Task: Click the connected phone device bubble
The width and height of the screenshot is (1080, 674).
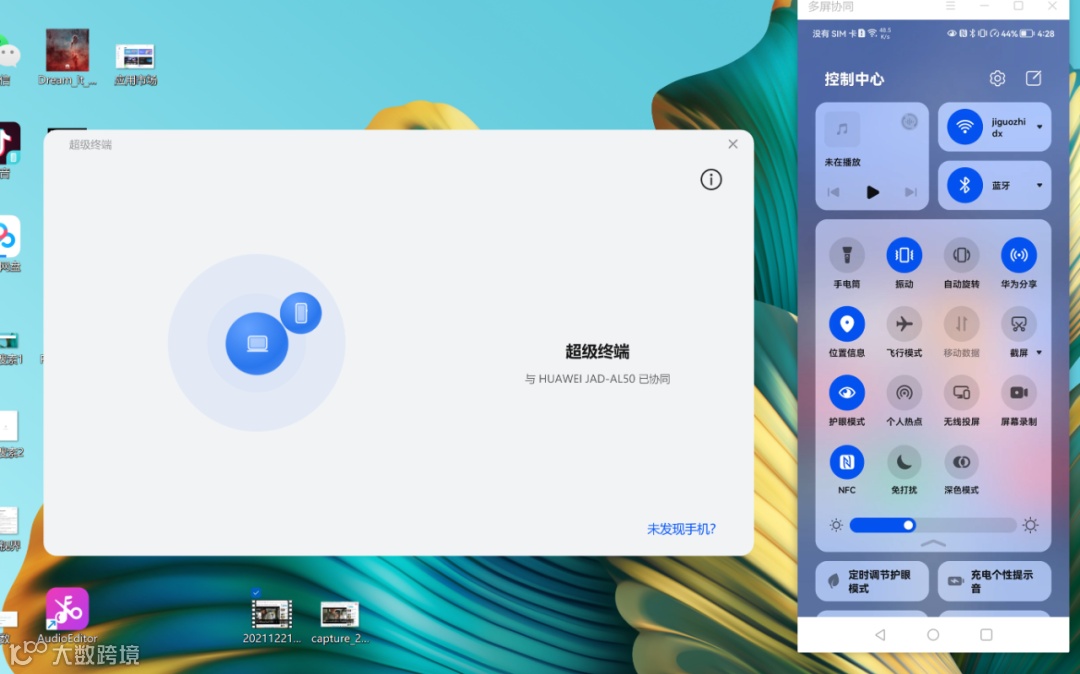Action: point(301,313)
